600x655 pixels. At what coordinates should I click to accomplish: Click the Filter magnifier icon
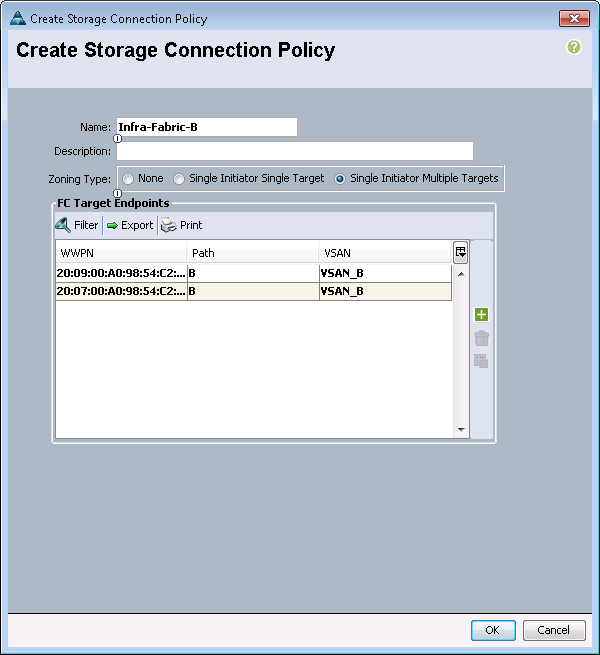(x=63, y=225)
